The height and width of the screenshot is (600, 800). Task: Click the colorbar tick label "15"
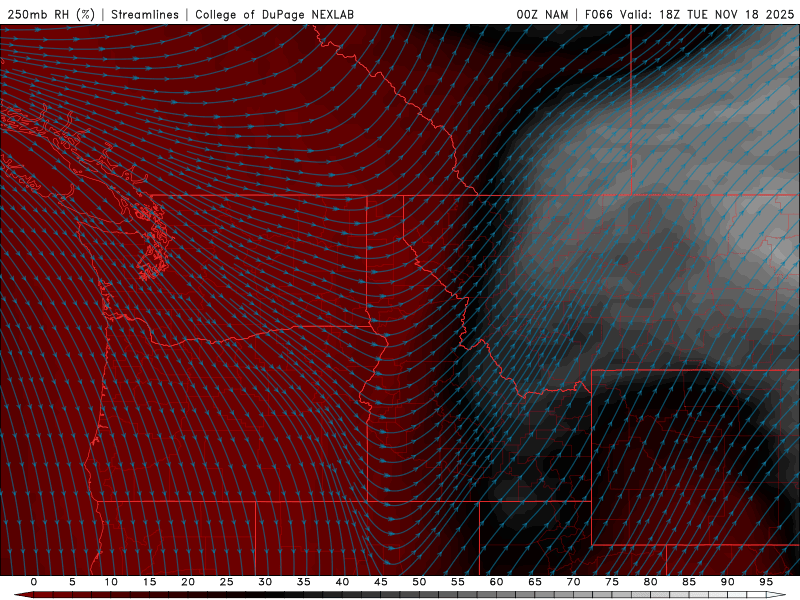pyautogui.click(x=149, y=582)
